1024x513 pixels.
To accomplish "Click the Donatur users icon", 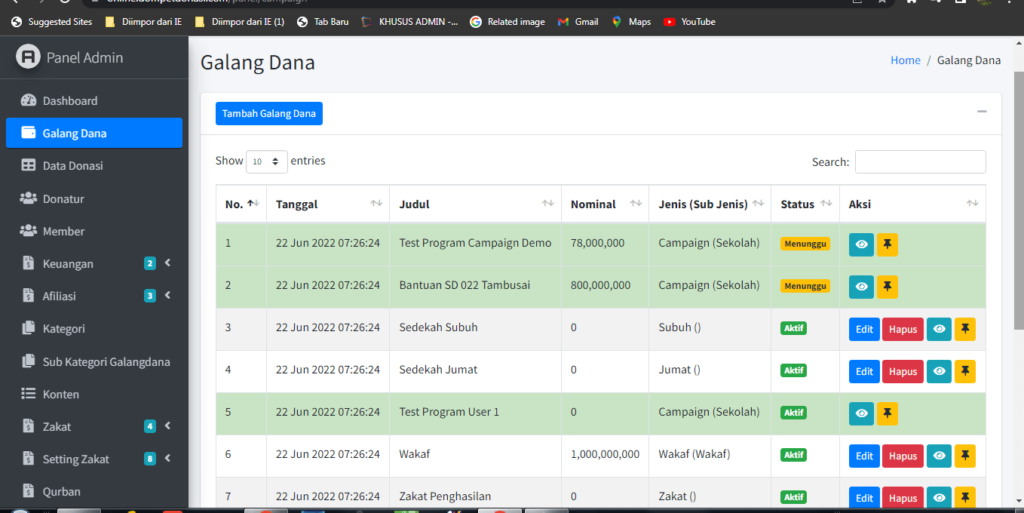I will 28,199.
